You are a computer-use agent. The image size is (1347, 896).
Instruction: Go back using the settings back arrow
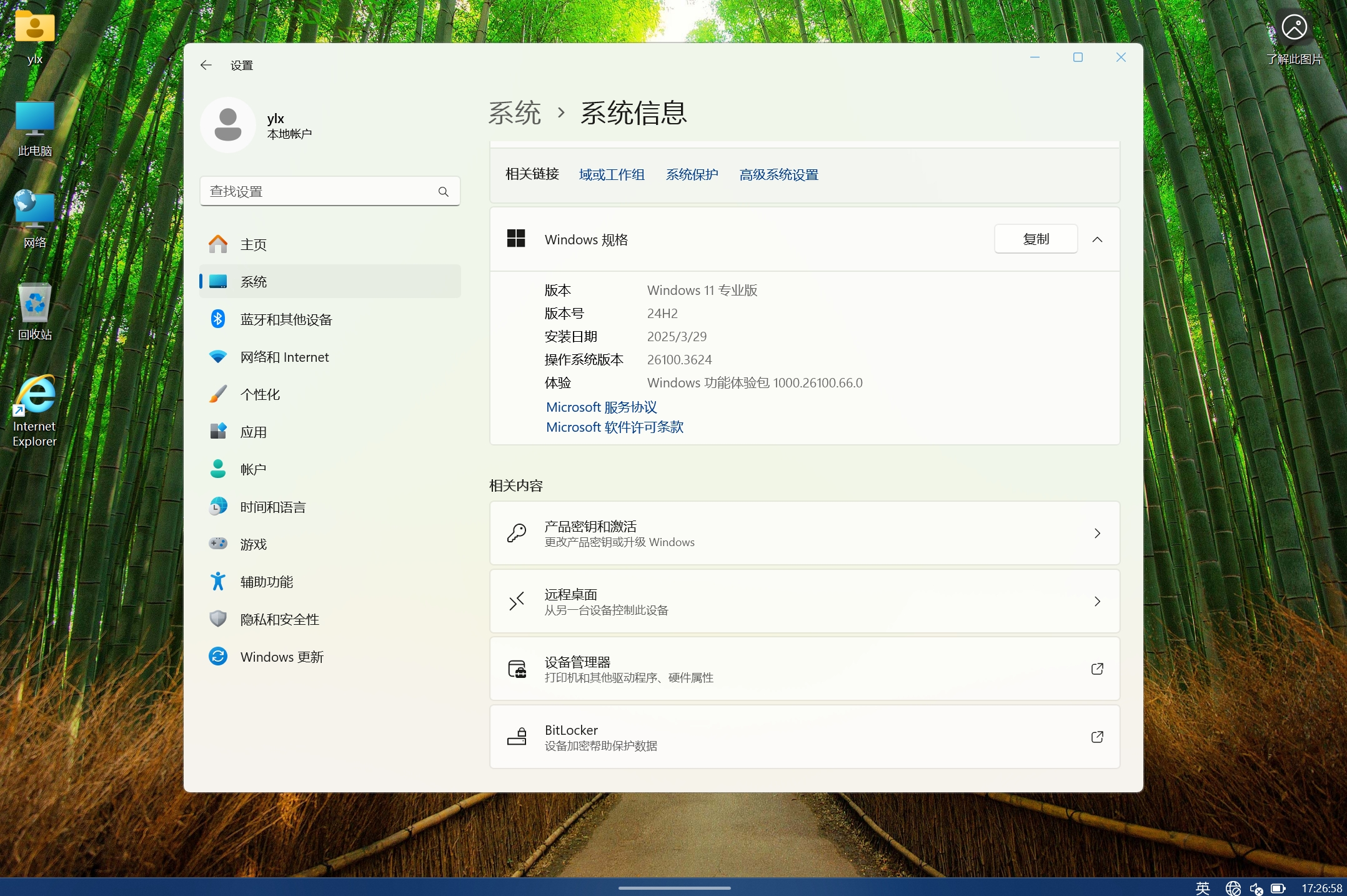click(206, 65)
